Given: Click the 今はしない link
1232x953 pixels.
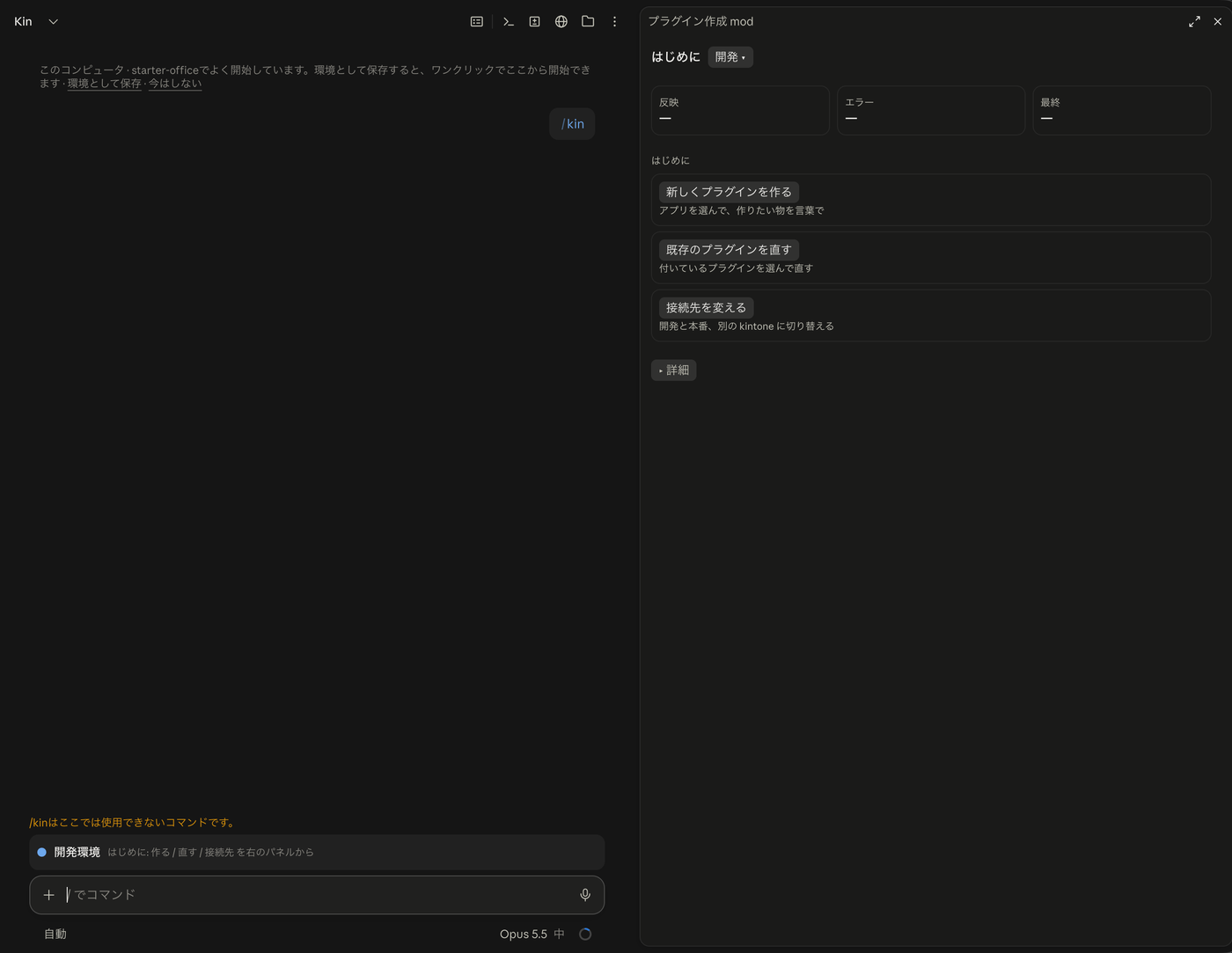Looking at the screenshot, I should tap(175, 84).
